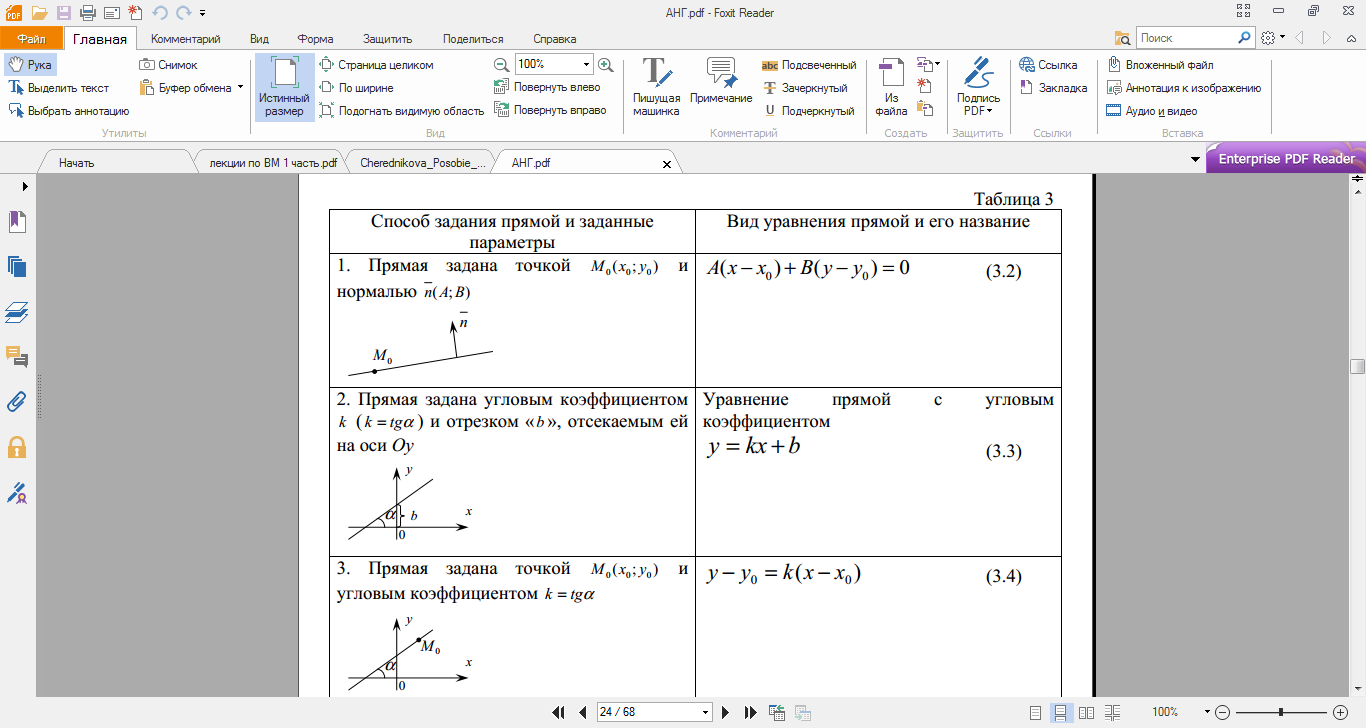Switch to the Поделиться ribbon tab
The width and height of the screenshot is (1366, 728).
point(473,39)
